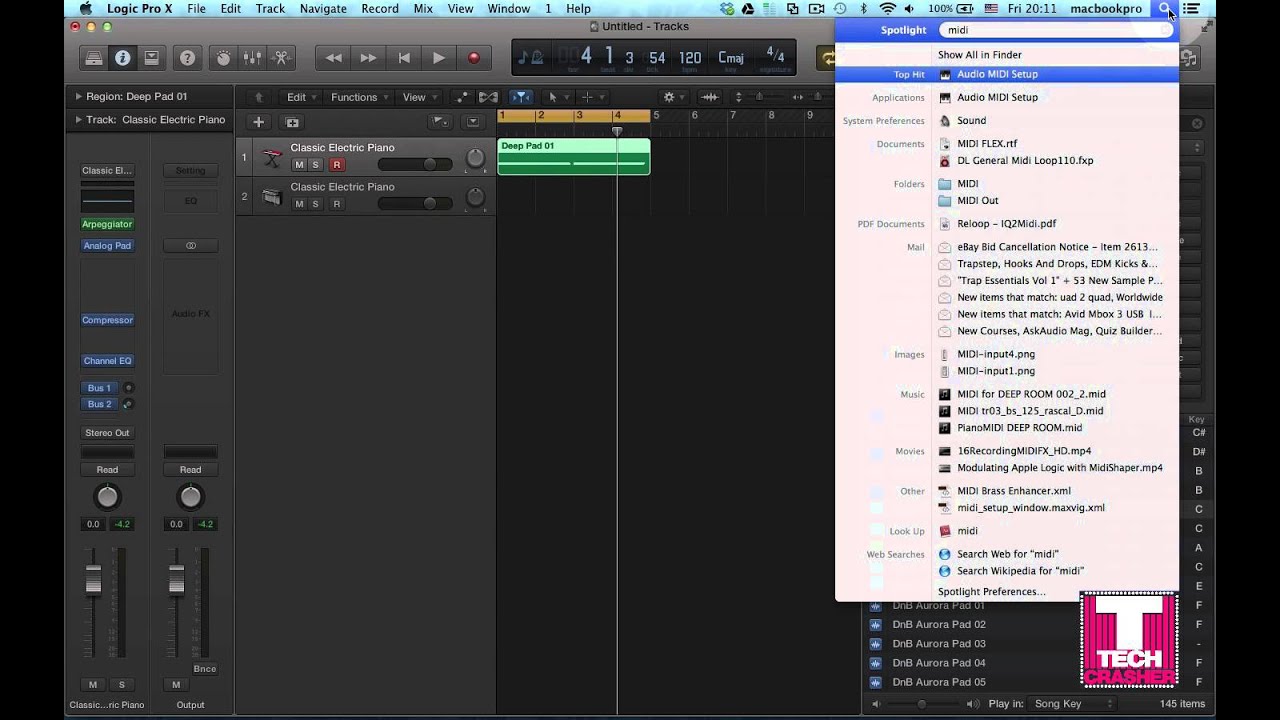Toggle the Catch Playhead button
The height and width of the screenshot is (720, 1280).
521,97
